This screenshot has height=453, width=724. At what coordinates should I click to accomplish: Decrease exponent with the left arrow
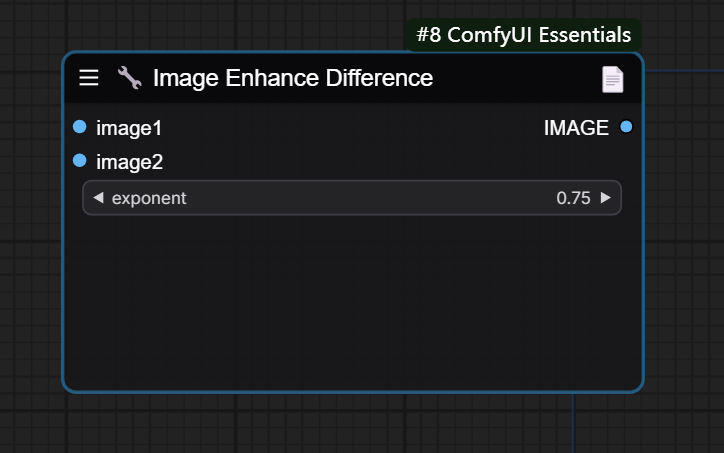(x=98, y=198)
